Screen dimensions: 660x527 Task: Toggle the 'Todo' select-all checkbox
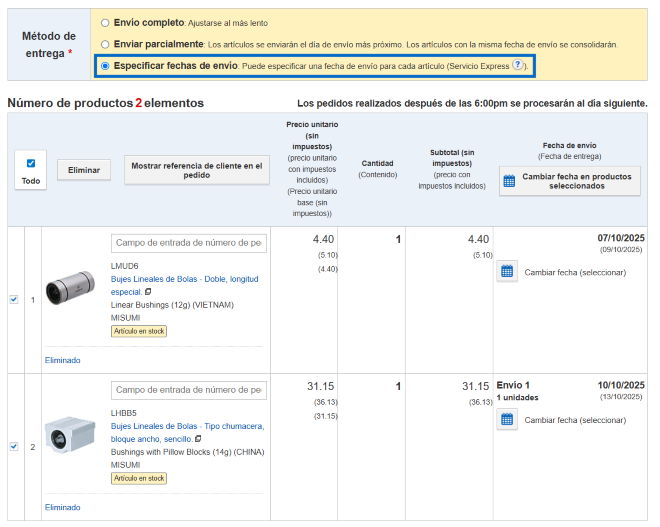click(x=31, y=163)
